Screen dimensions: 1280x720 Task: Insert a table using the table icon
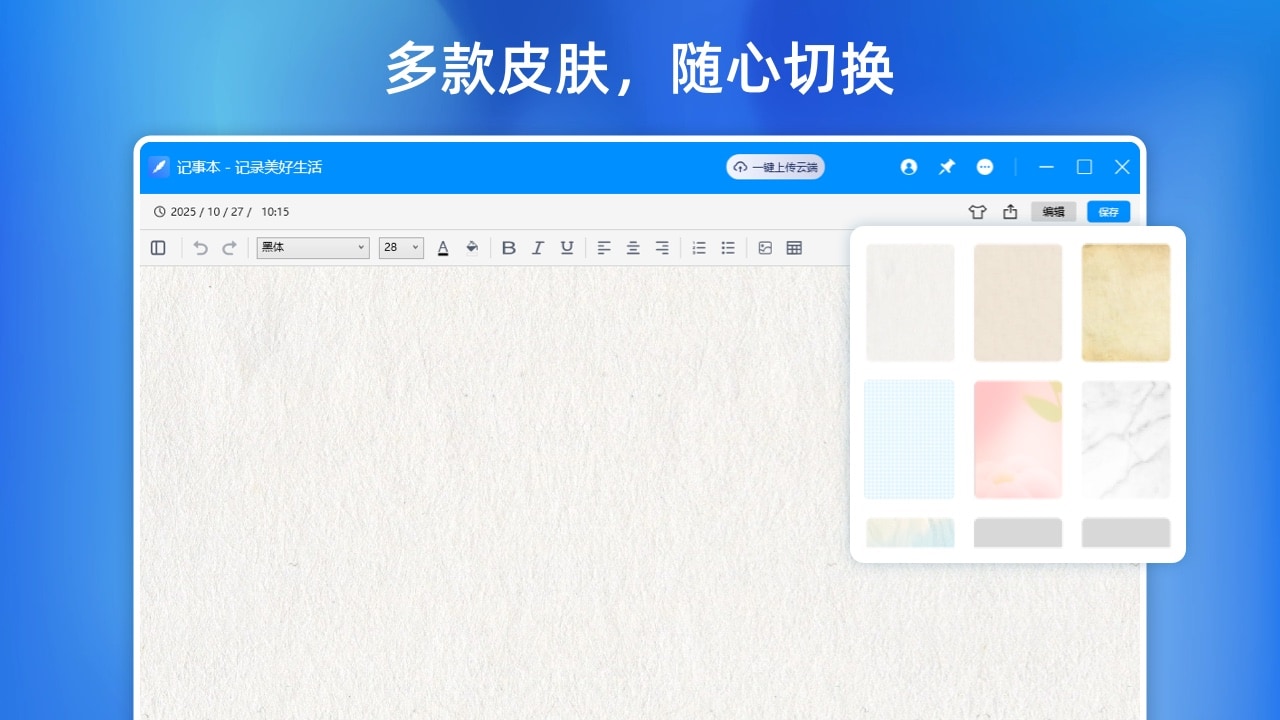point(793,247)
